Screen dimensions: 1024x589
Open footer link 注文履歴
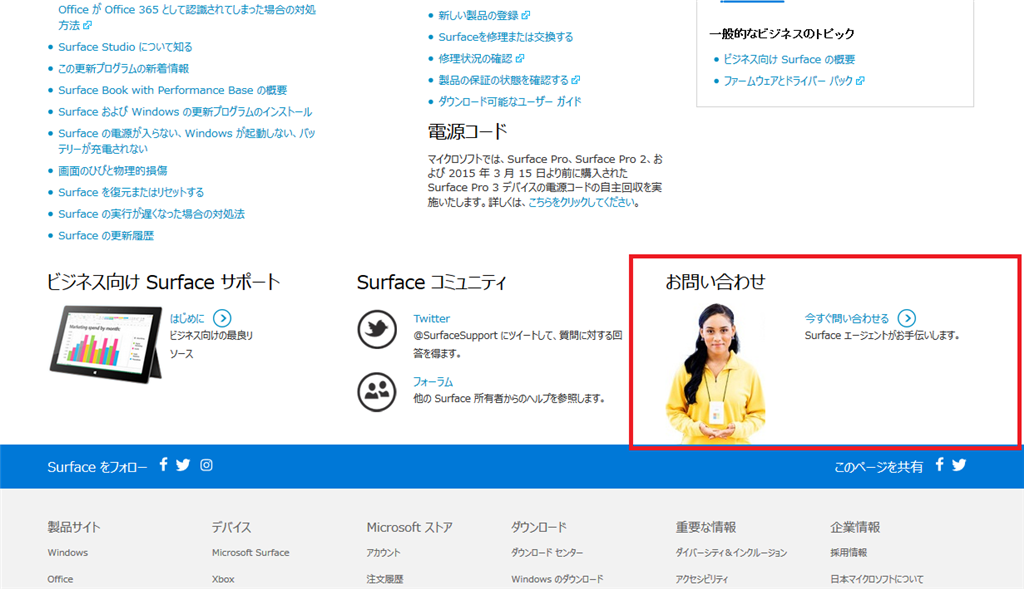tap(385, 579)
